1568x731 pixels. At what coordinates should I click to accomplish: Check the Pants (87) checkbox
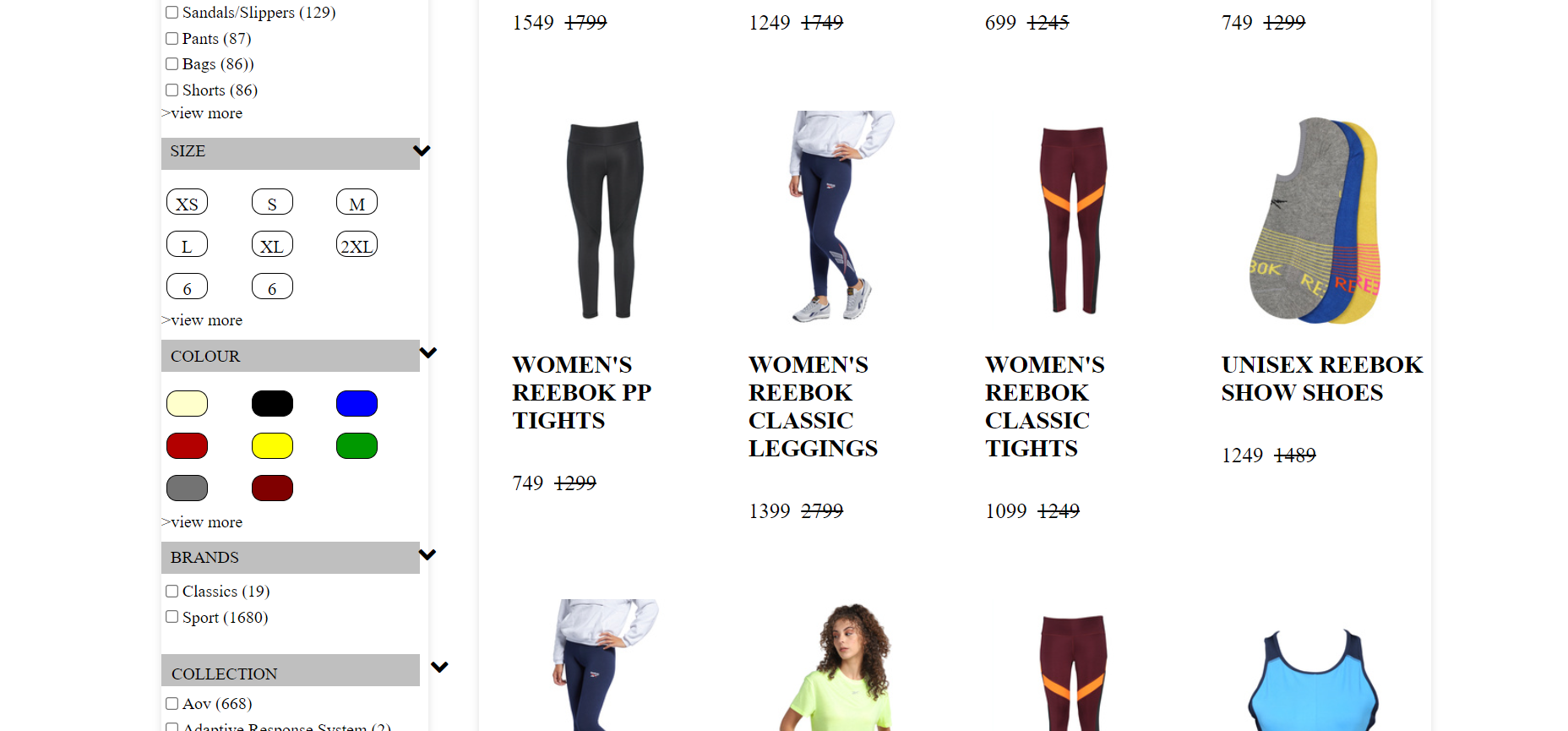click(x=172, y=38)
